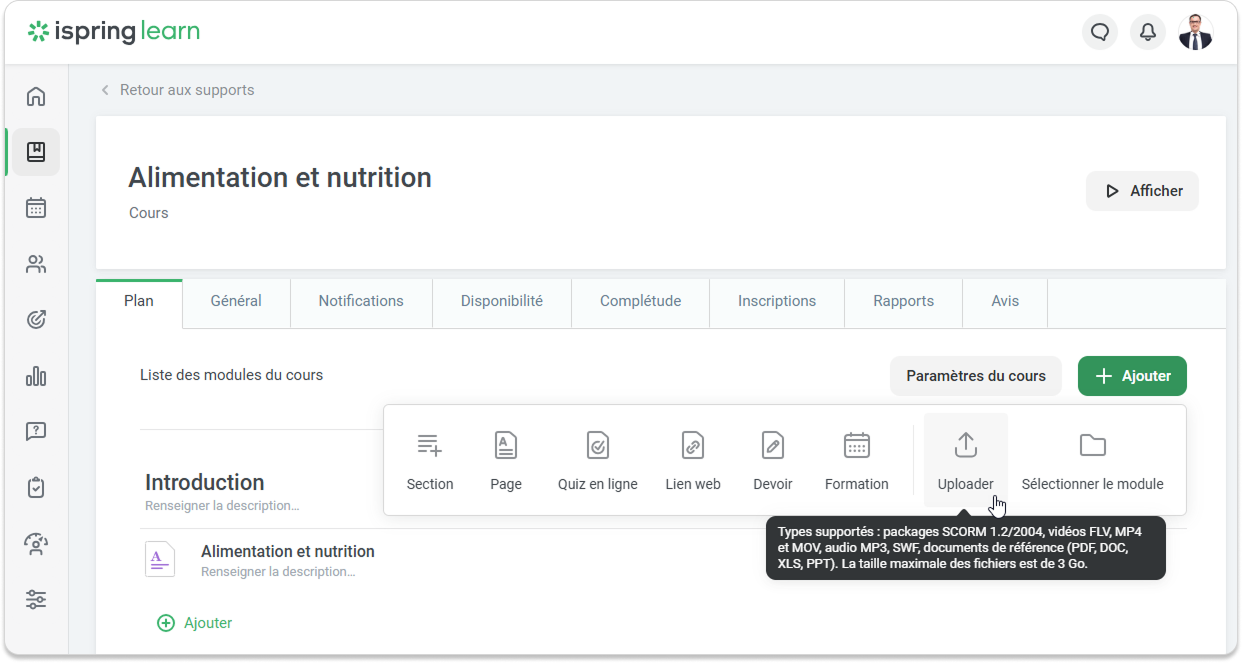Open the users icon in sidebar
This screenshot has height=663, width=1242.
(36, 264)
